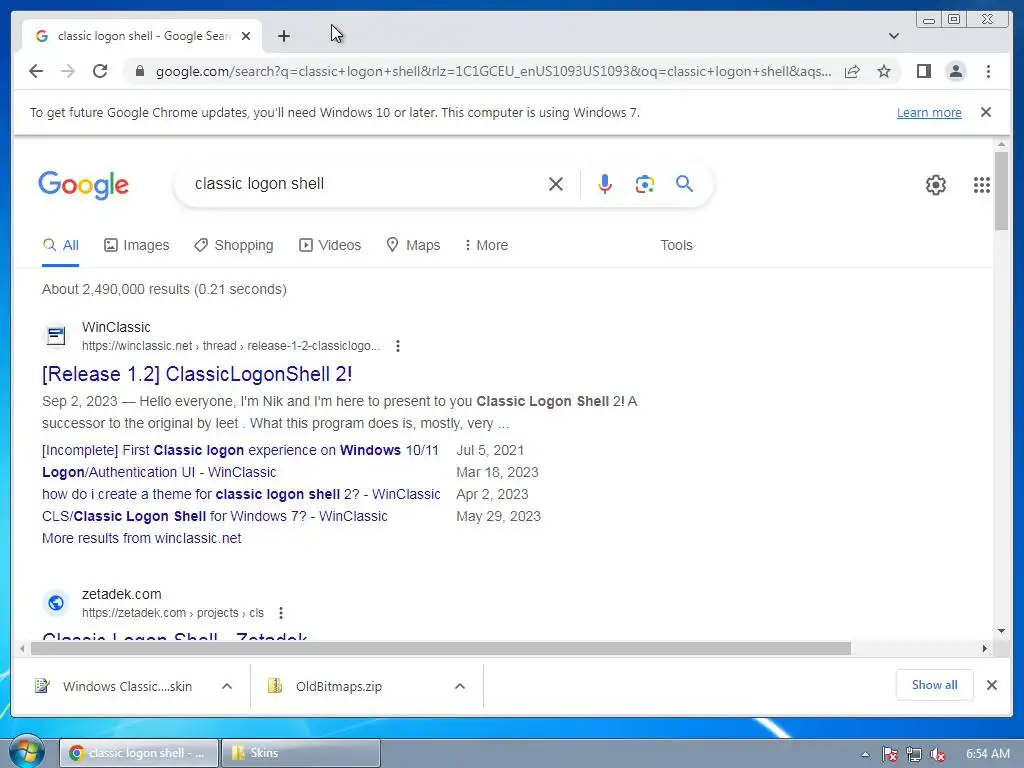Expand the More search filters menu
The height and width of the screenshot is (768, 1024).
pos(486,246)
